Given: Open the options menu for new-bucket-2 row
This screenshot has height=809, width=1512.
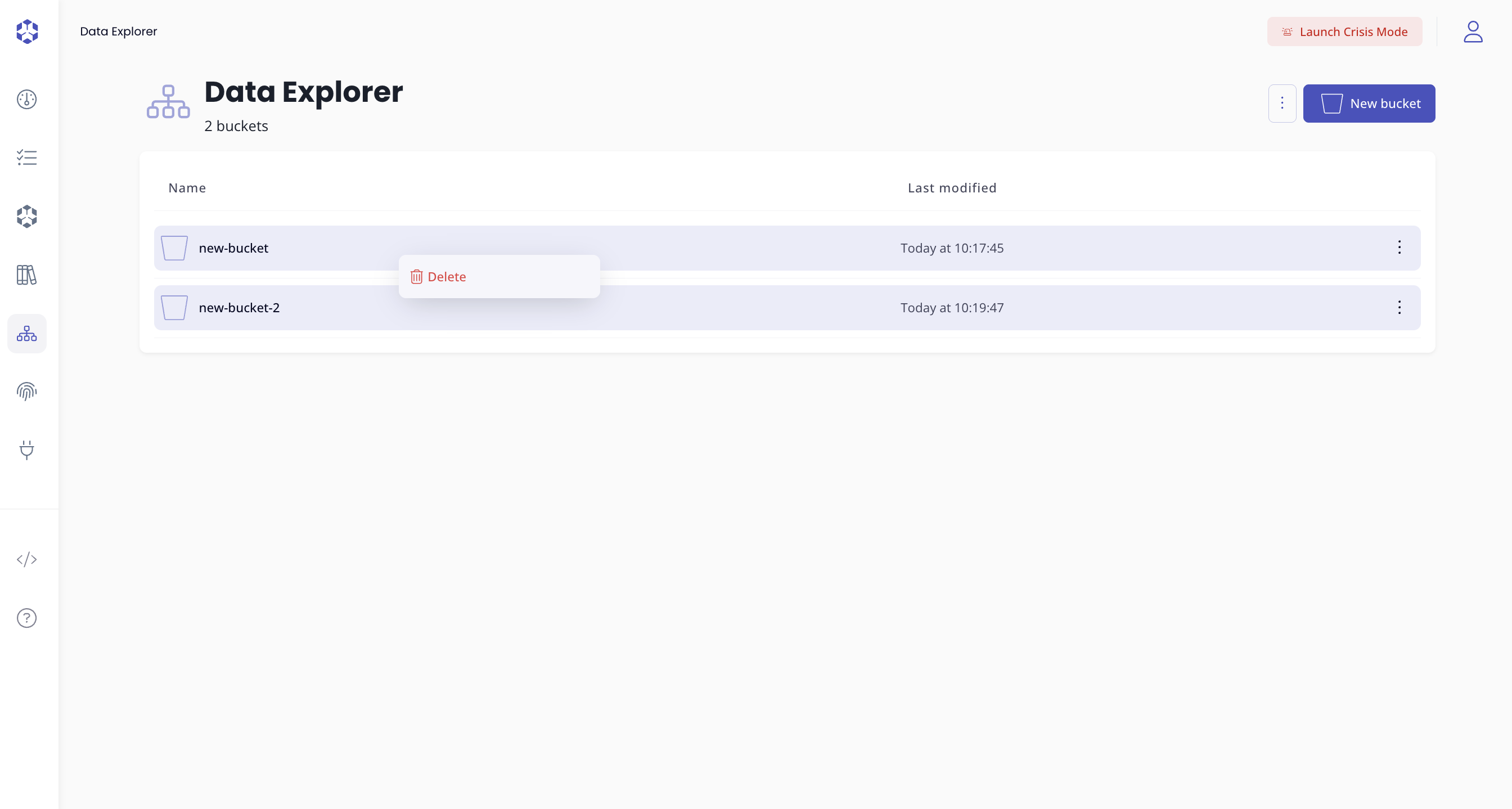Looking at the screenshot, I should (x=1399, y=307).
